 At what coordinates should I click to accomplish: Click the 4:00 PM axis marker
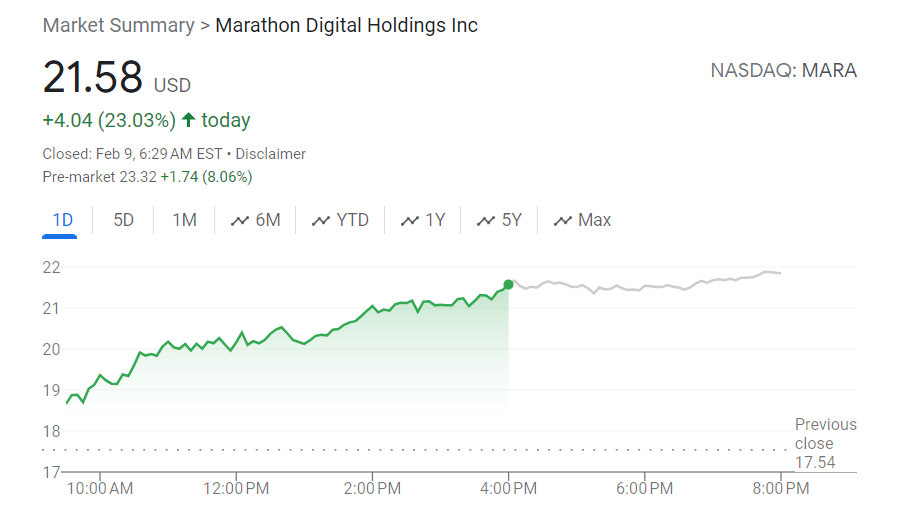pos(508,488)
